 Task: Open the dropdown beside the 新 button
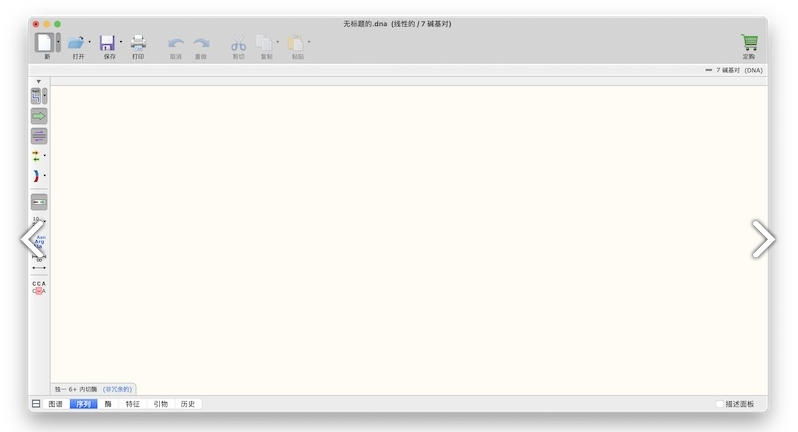coord(59,42)
